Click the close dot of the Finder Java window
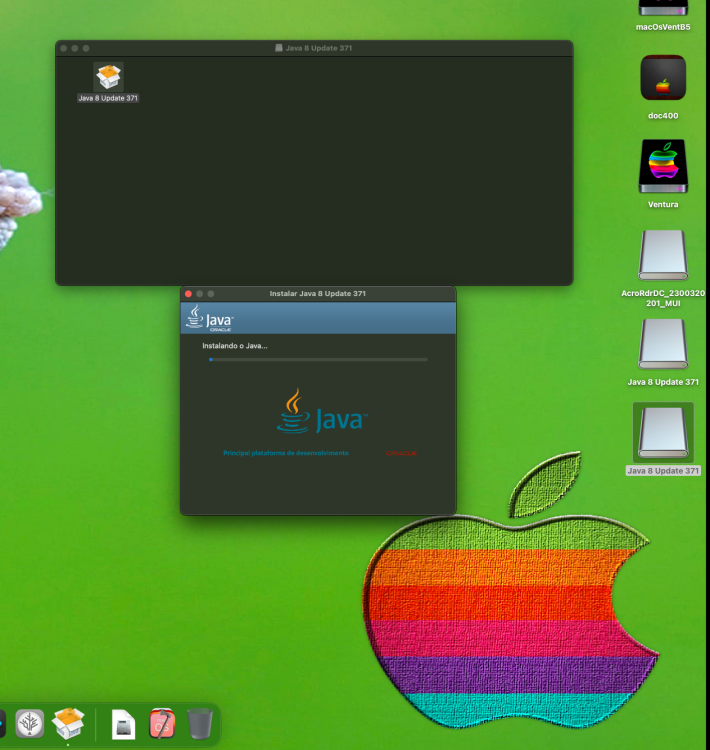Image resolution: width=710 pixels, height=750 pixels. pyautogui.click(x=64, y=48)
